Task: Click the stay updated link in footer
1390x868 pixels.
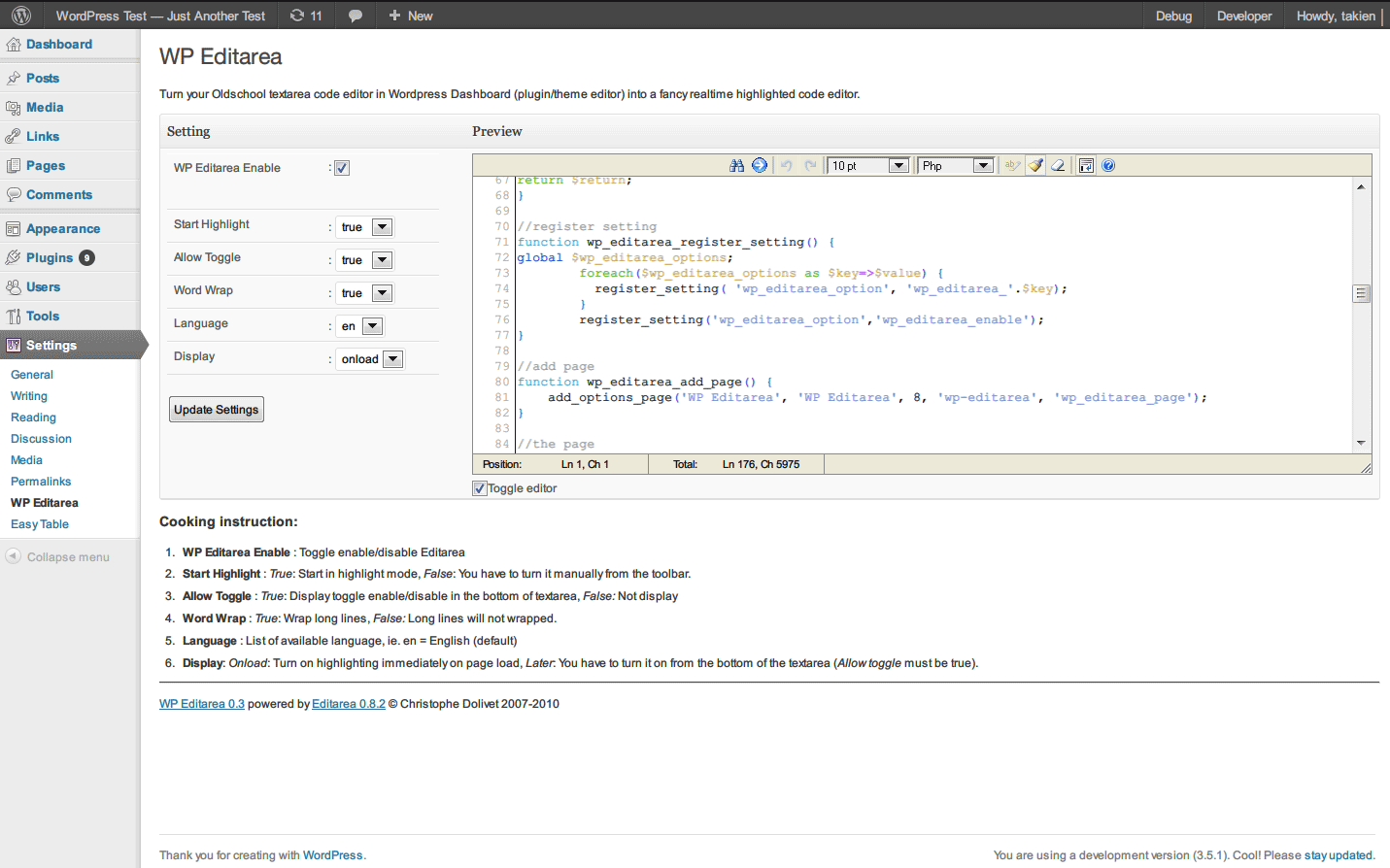Action: 1339,855
